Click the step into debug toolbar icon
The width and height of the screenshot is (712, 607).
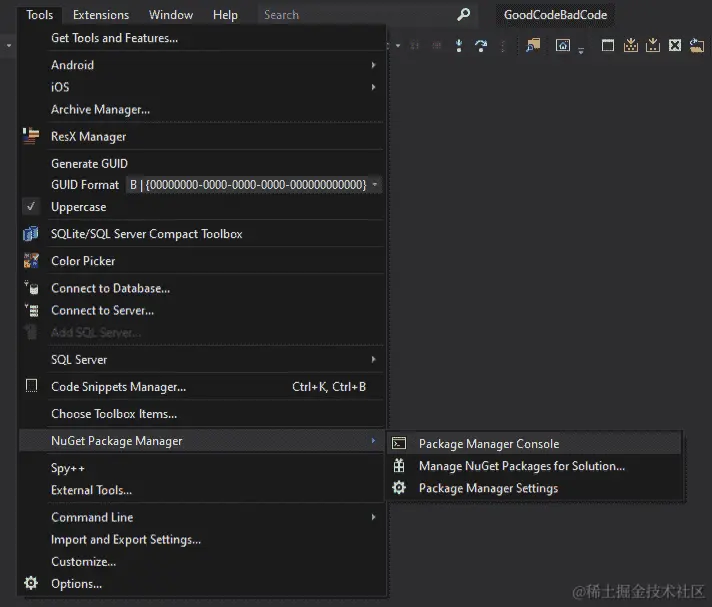459,45
